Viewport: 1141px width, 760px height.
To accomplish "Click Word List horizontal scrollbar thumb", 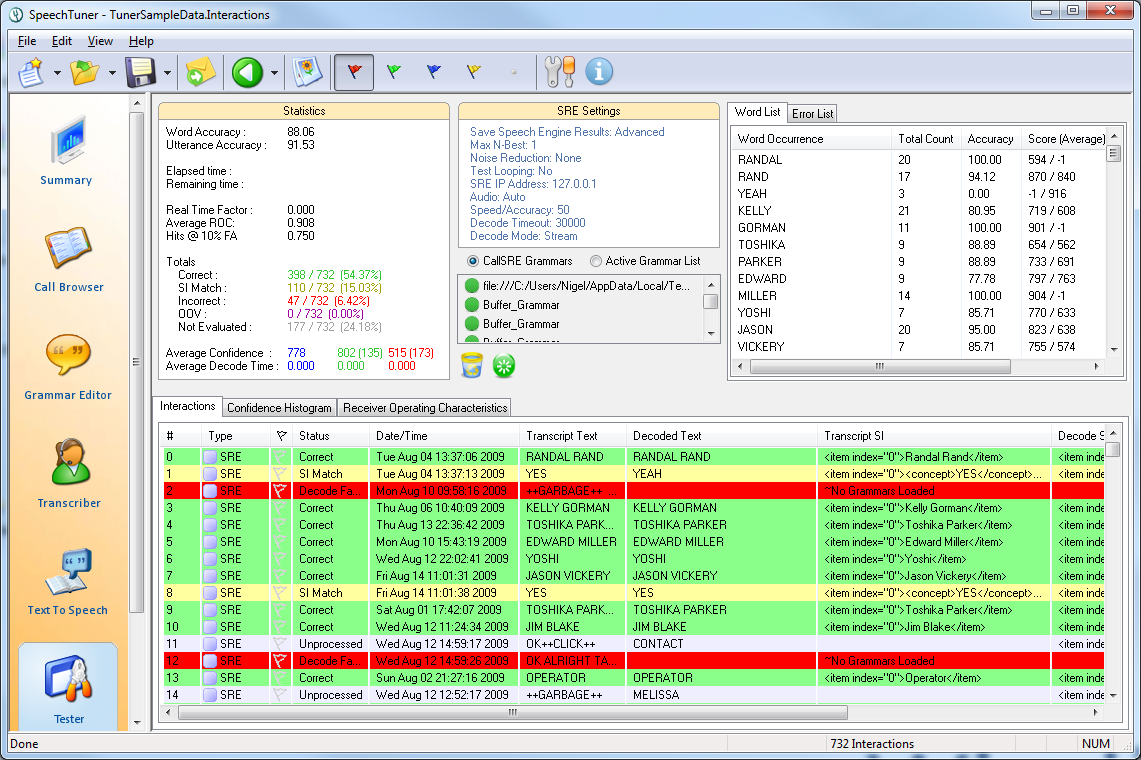I will coord(880,366).
